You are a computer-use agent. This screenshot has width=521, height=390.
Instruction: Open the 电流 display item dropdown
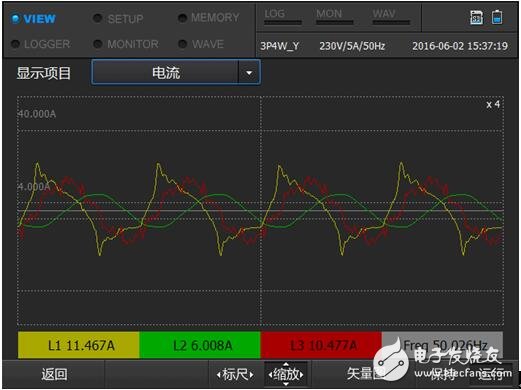tap(176, 72)
